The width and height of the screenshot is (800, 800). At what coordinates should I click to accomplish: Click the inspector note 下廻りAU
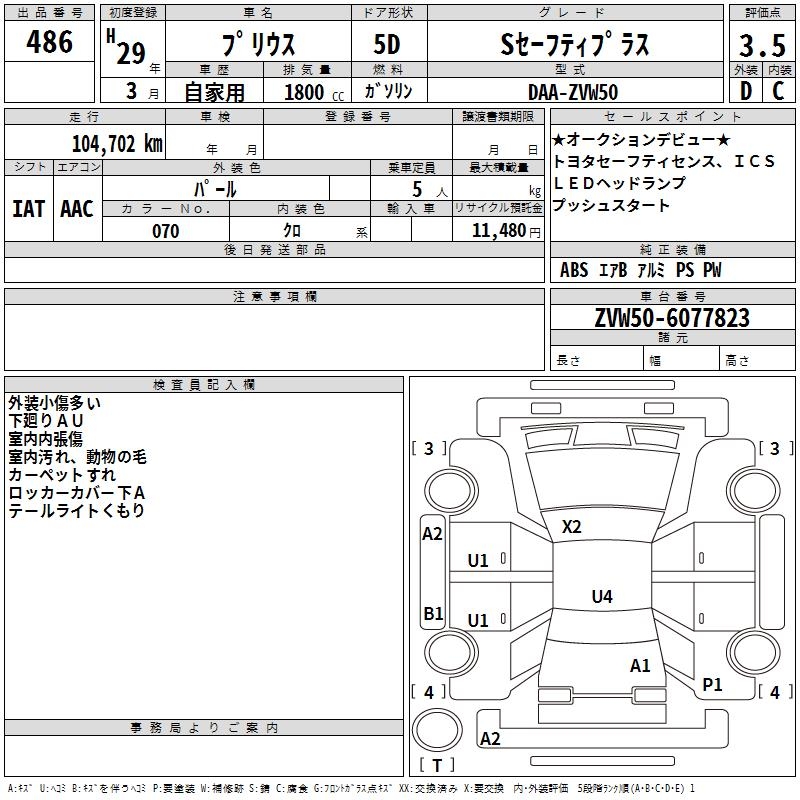click(46, 421)
